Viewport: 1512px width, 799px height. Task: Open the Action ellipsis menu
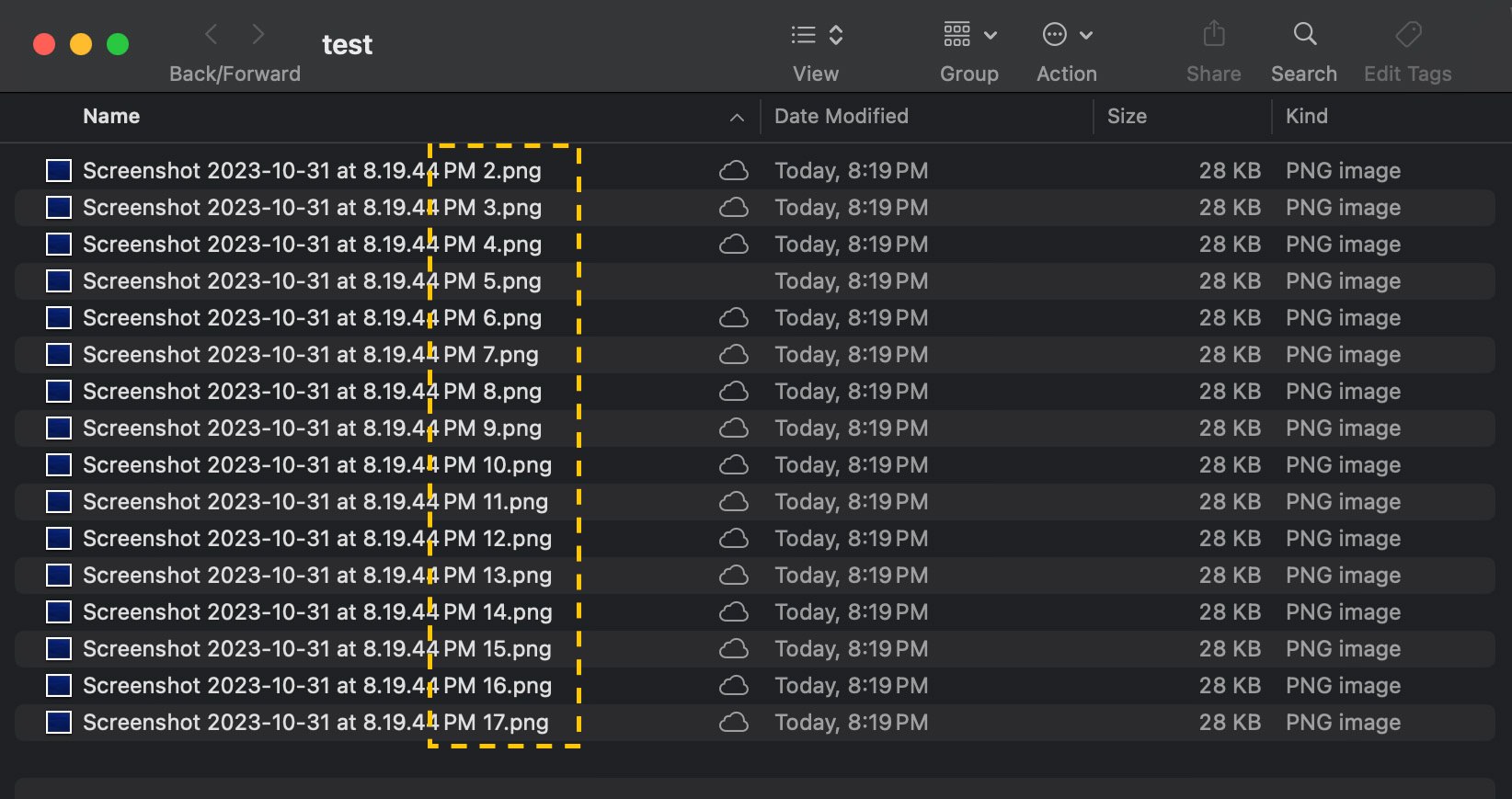[x=1067, y=35]
